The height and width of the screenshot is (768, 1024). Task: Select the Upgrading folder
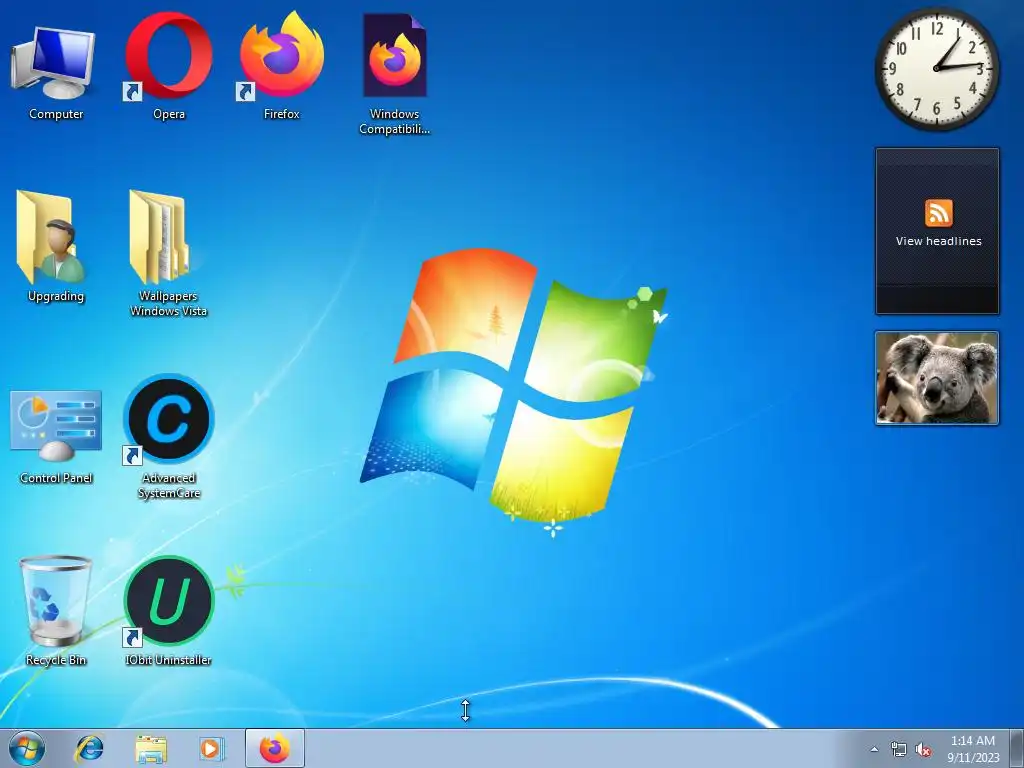[56, 247]
